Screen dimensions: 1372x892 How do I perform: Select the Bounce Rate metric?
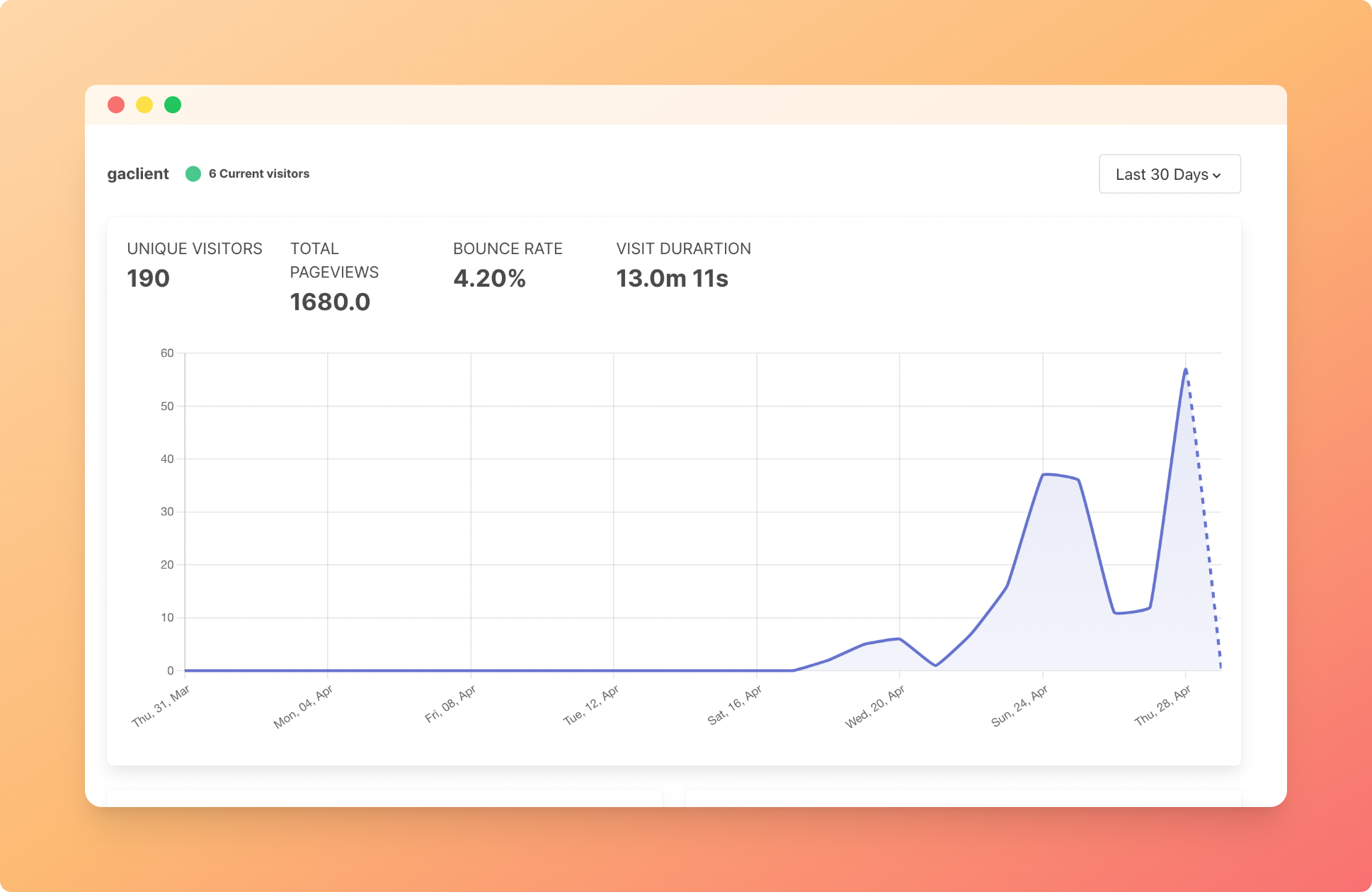[x=507, y=249]
